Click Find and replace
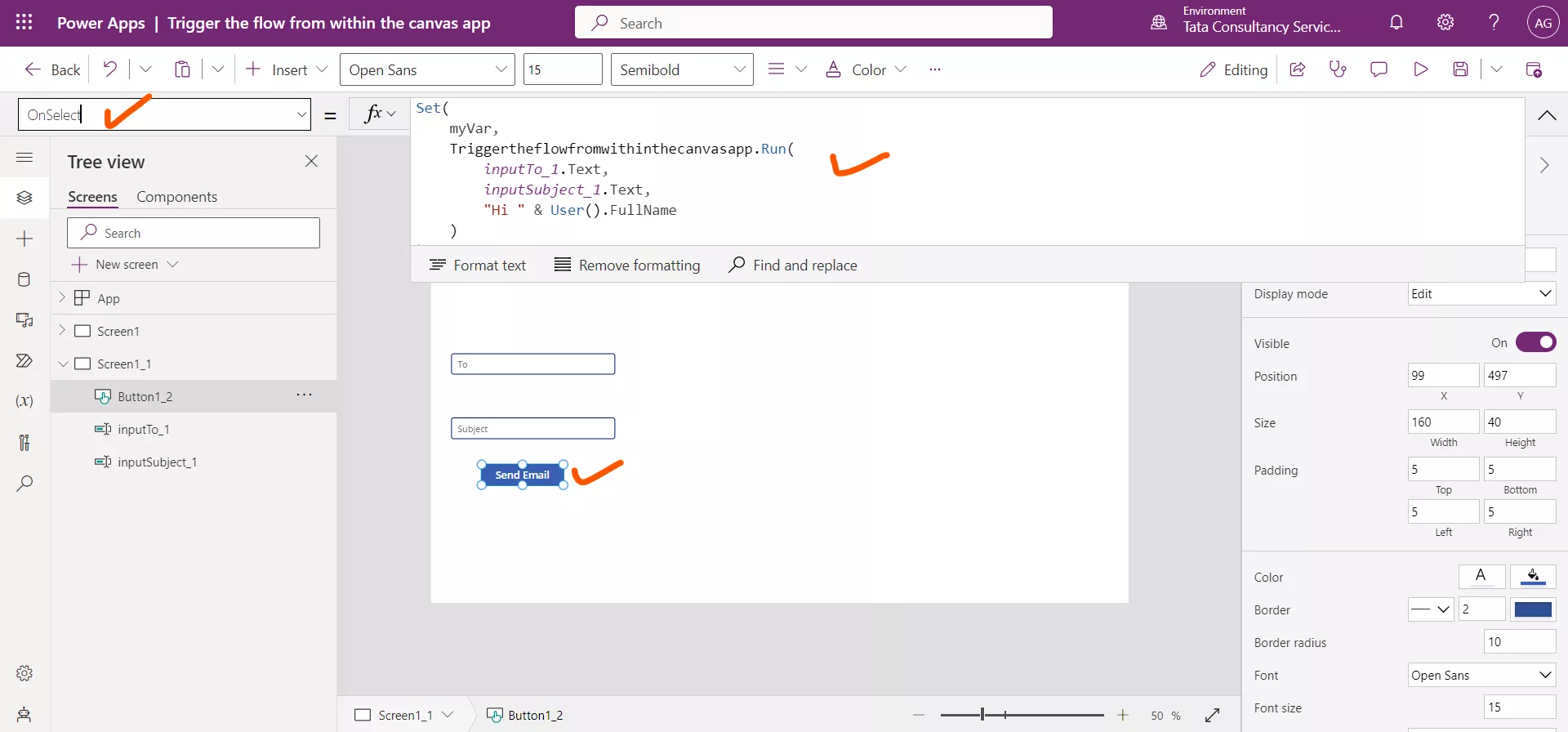 [x=792, y=265]
